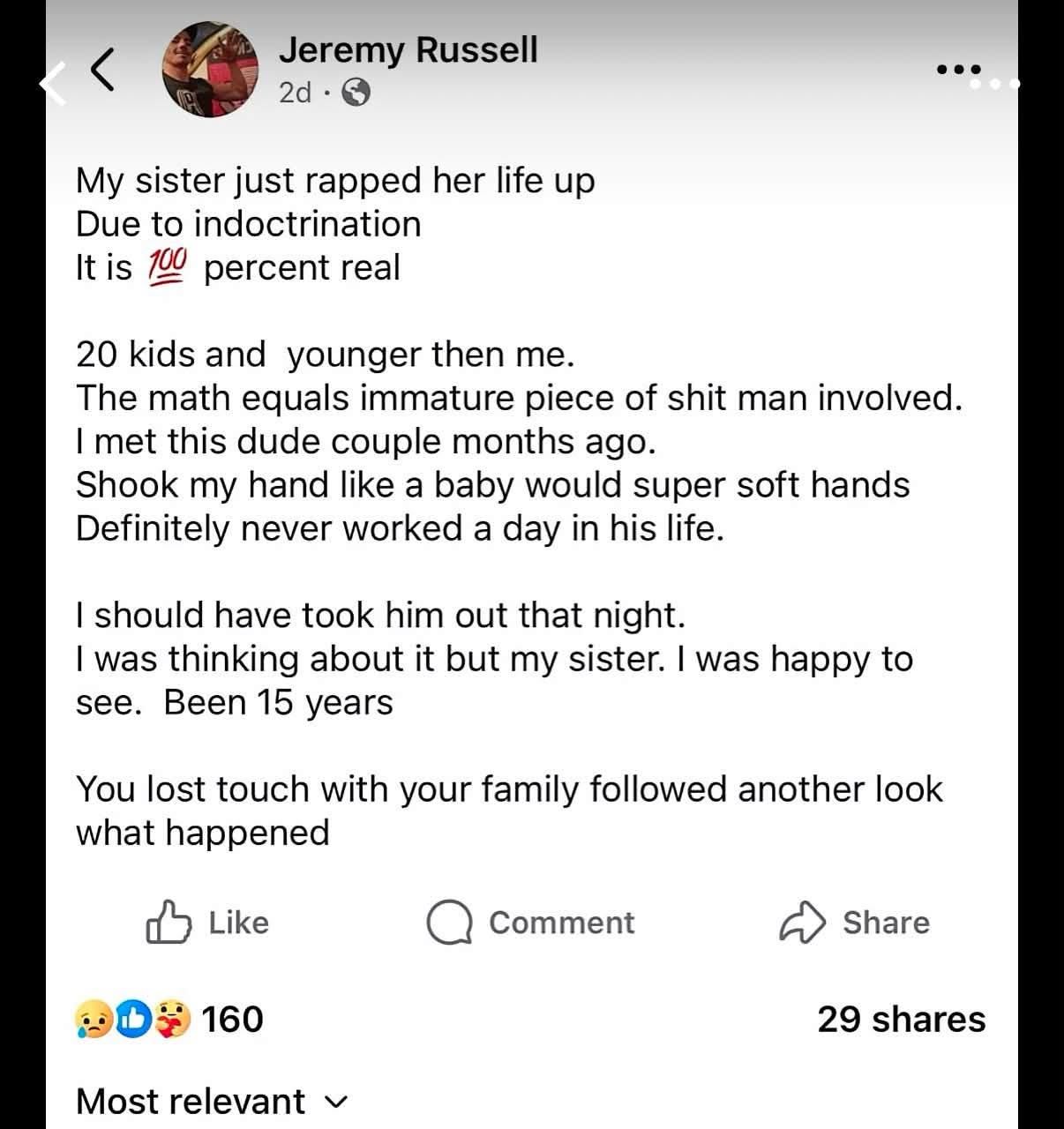
Task: View the 29 shares list
Action: 901,1019
